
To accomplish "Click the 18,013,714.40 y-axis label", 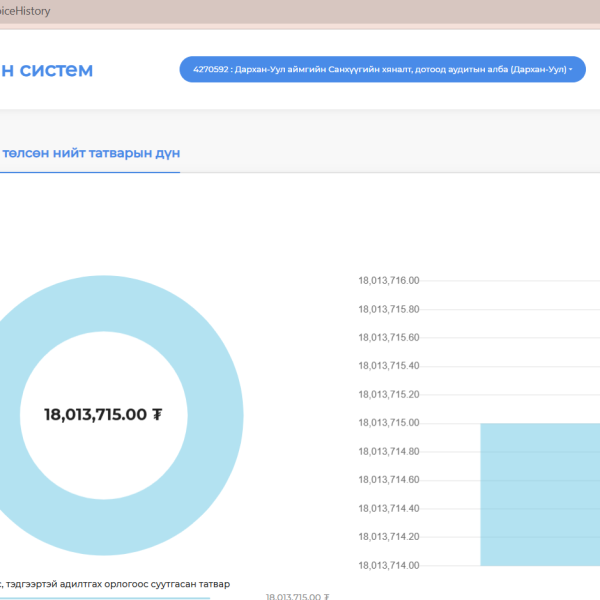I will pyautogui.click(x=388, y=509).
